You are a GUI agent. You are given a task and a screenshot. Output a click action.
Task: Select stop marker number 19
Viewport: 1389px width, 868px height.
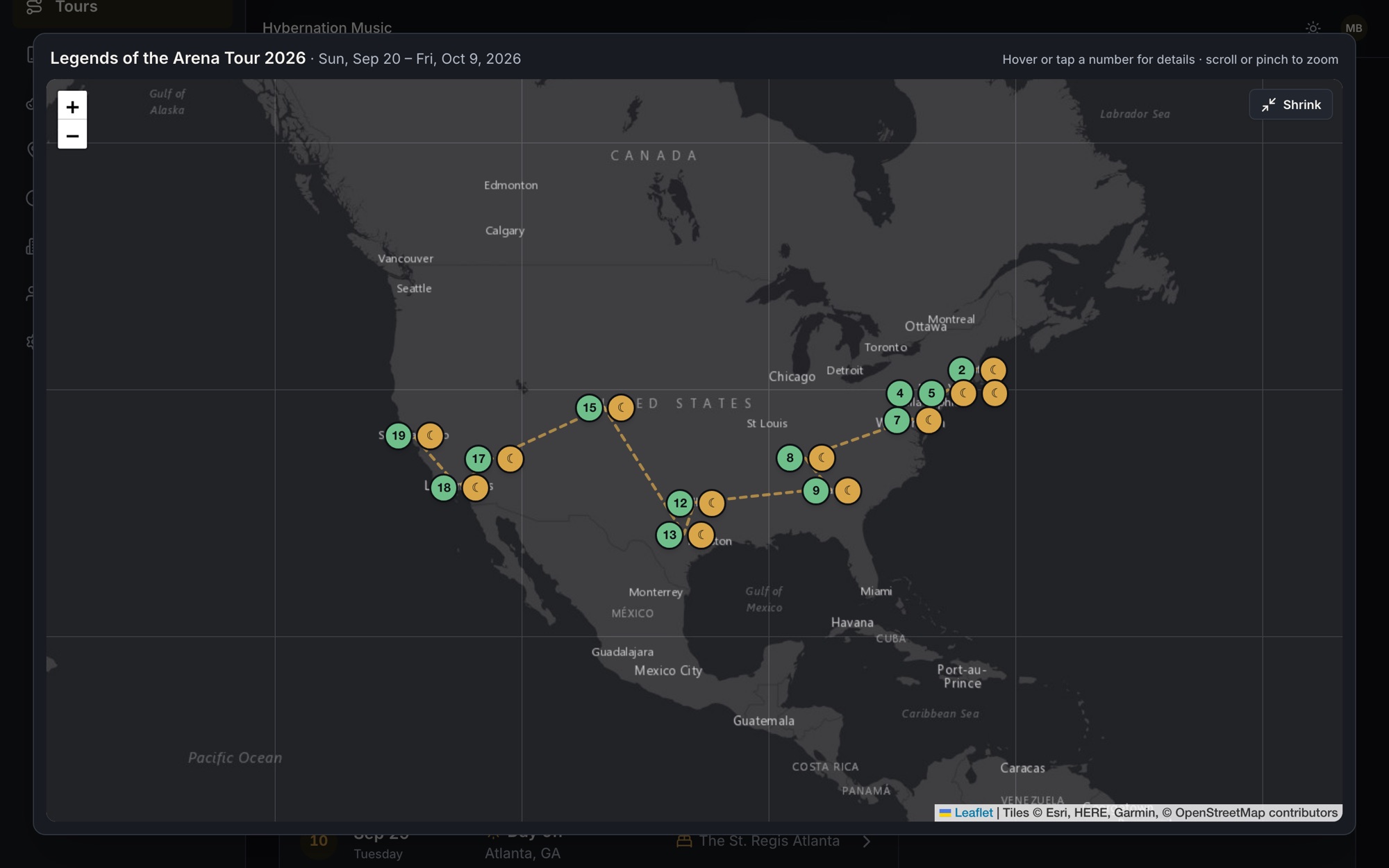(x=399, y=436)
